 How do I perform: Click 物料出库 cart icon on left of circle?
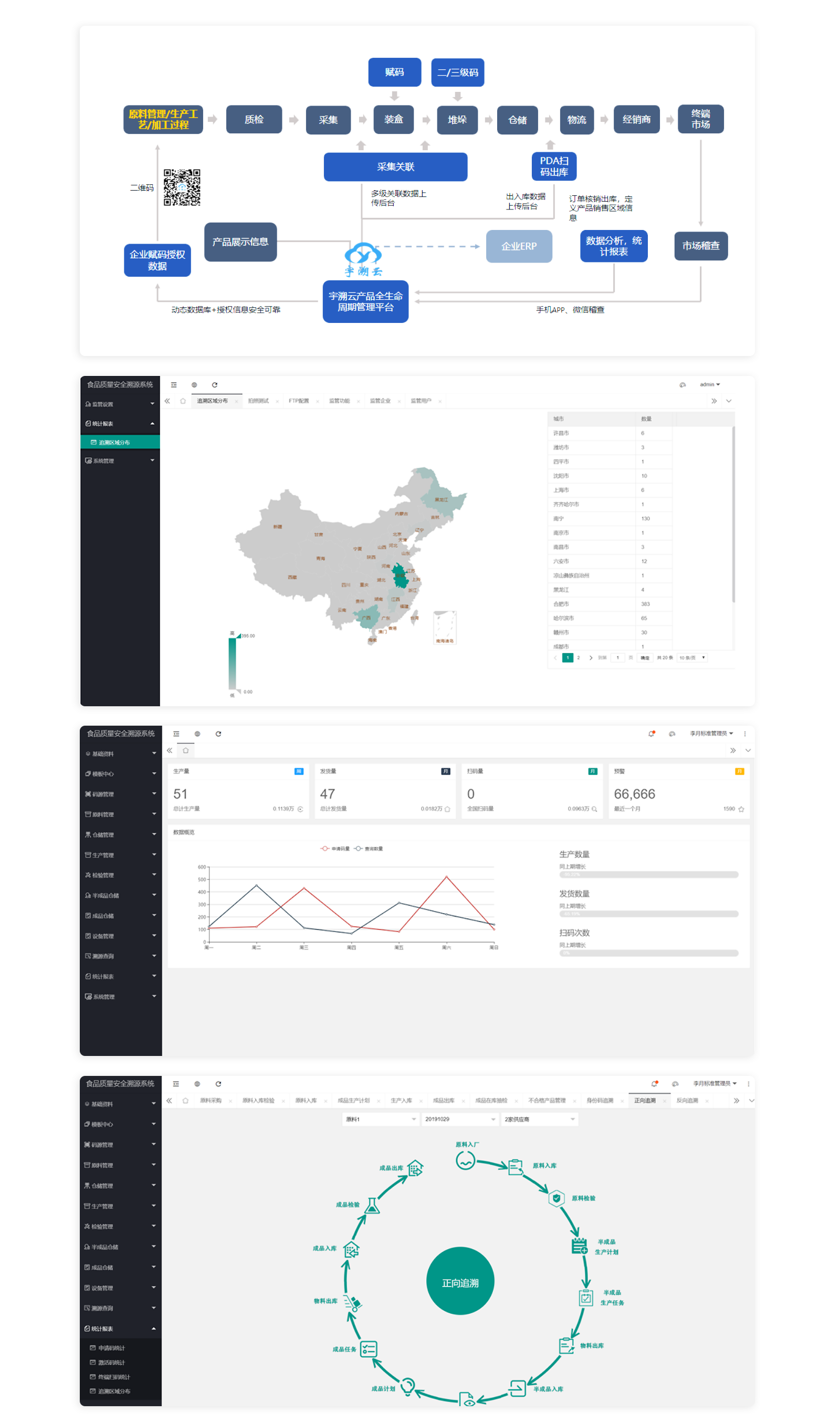353,1304
